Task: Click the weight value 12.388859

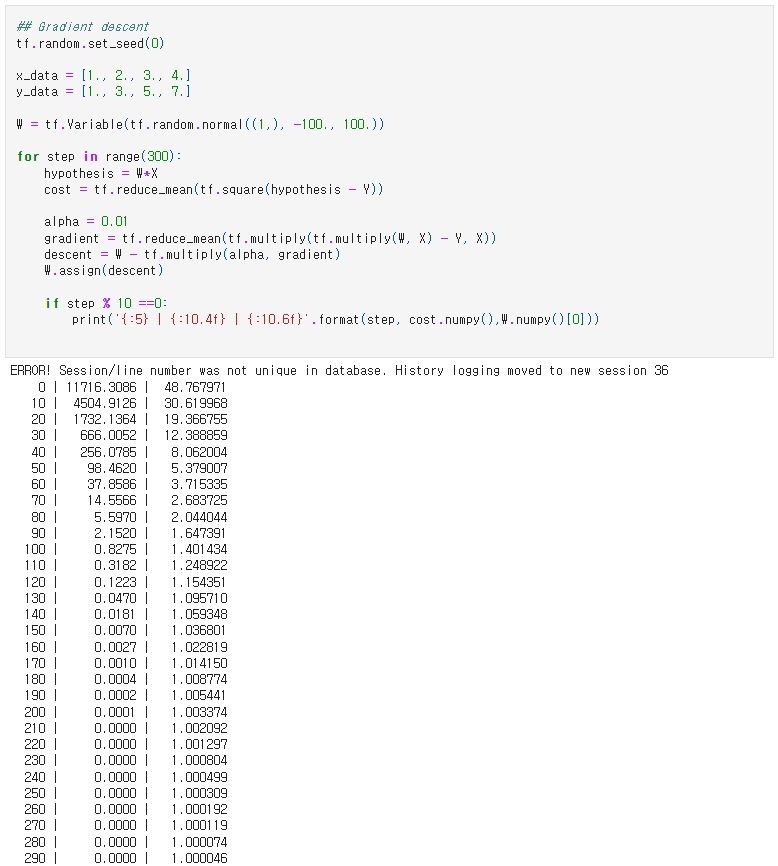Action: coord(195,435)
